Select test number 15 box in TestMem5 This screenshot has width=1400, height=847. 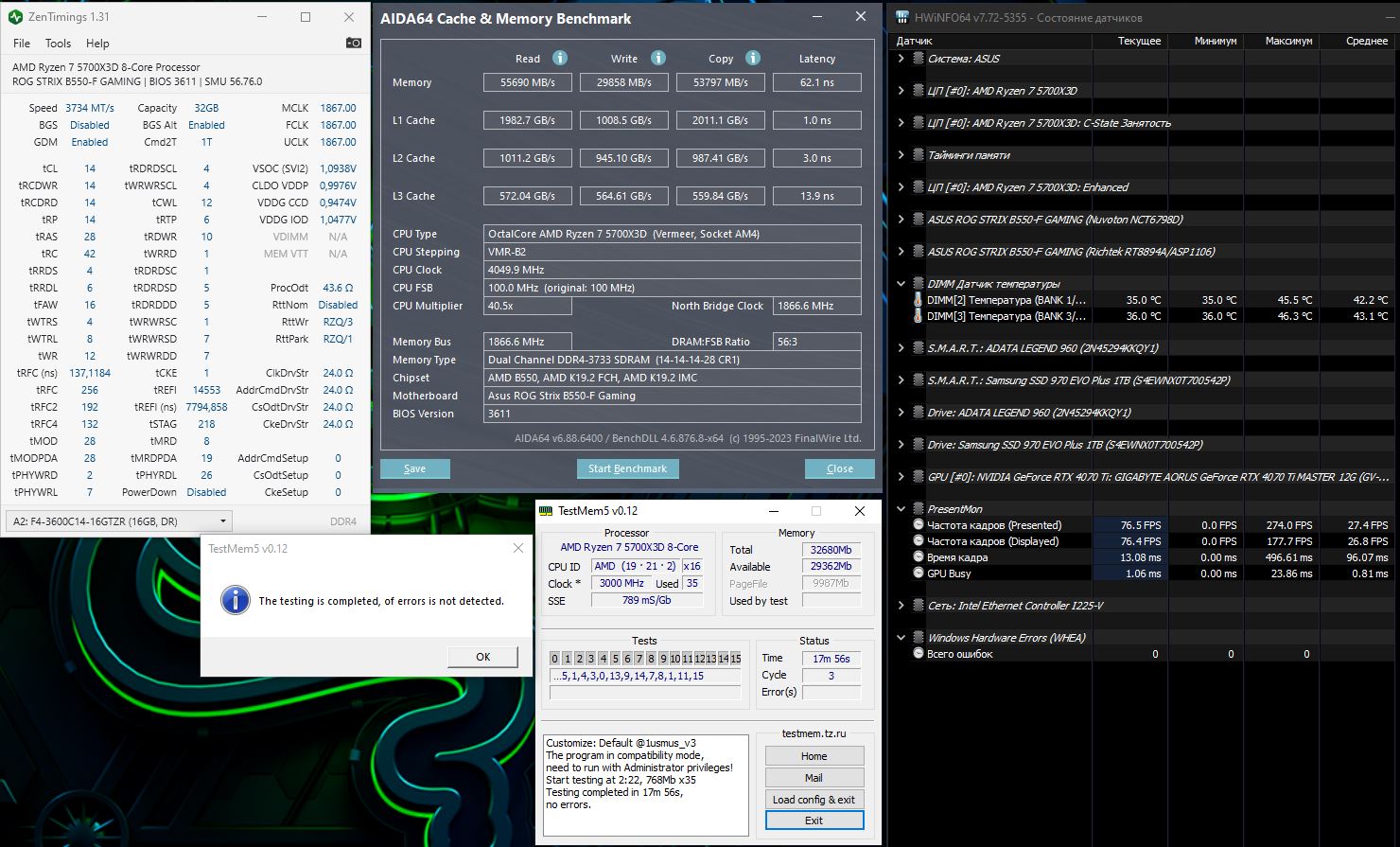tap(735, 659)
